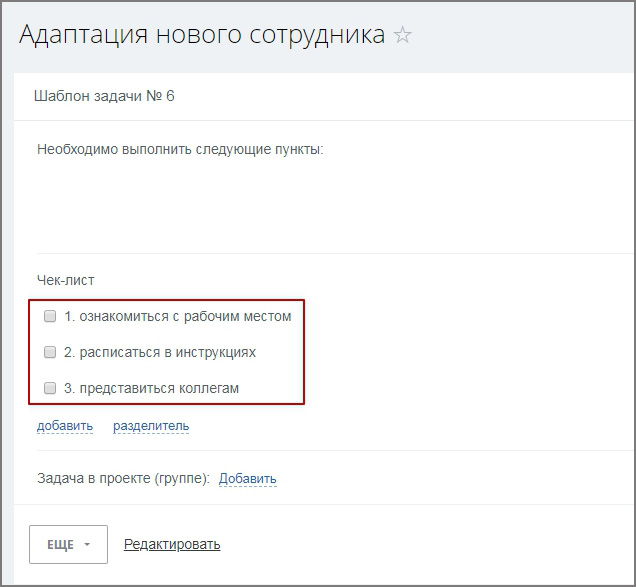Tick the "расписаться в инструкциях" checkbox

click(x=50, y=352)
